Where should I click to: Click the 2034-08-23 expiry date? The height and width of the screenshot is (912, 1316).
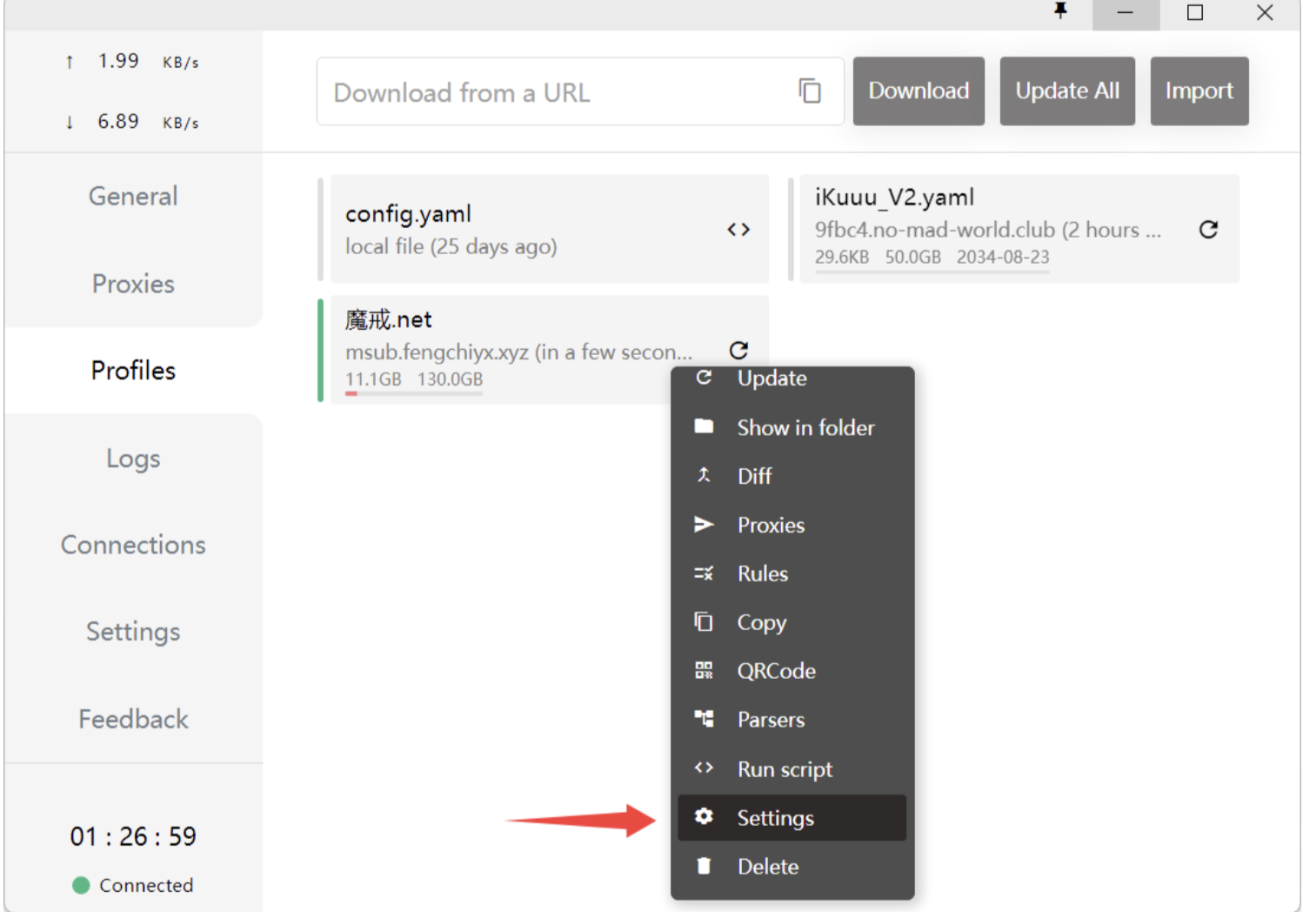pyautogui.click(x=1003, y=257)
